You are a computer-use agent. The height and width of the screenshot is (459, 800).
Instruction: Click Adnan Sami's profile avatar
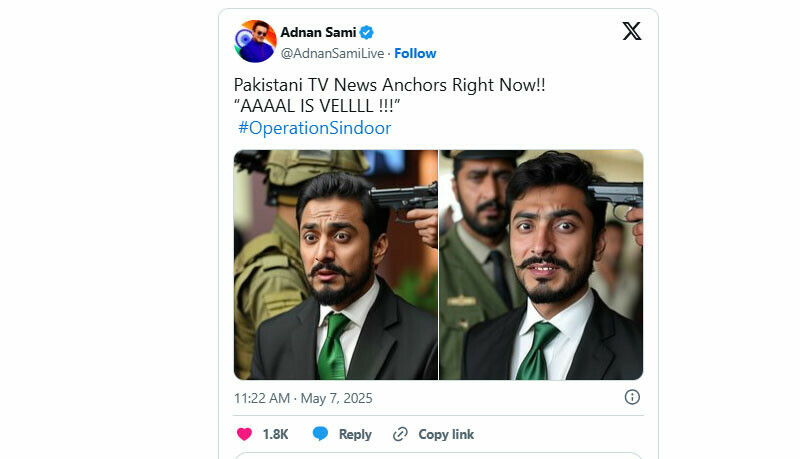point(256,41)
